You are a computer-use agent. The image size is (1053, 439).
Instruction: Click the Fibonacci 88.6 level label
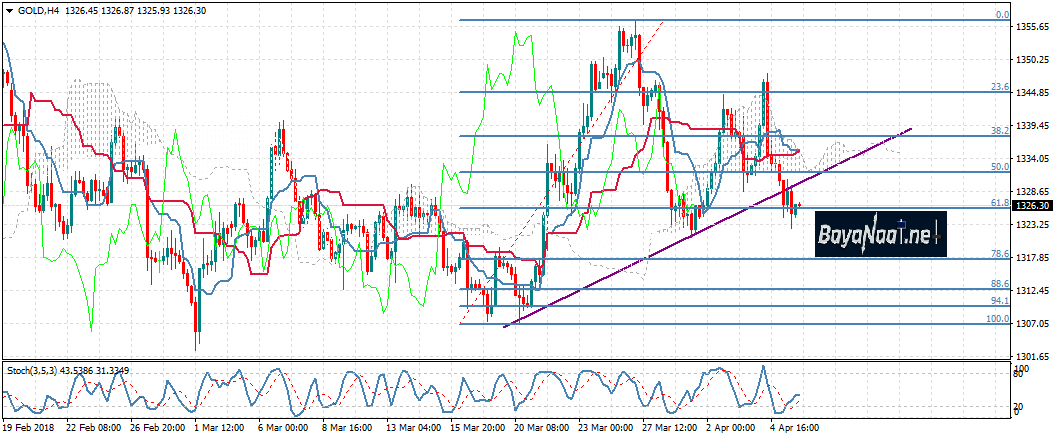pyautogui.click(x=999, y=284)
